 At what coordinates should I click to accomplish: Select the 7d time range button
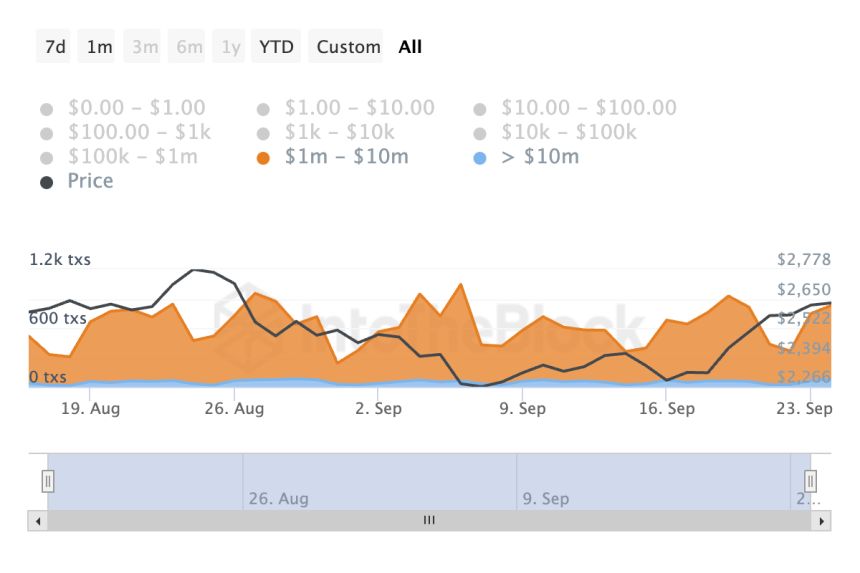pos(55,47)
